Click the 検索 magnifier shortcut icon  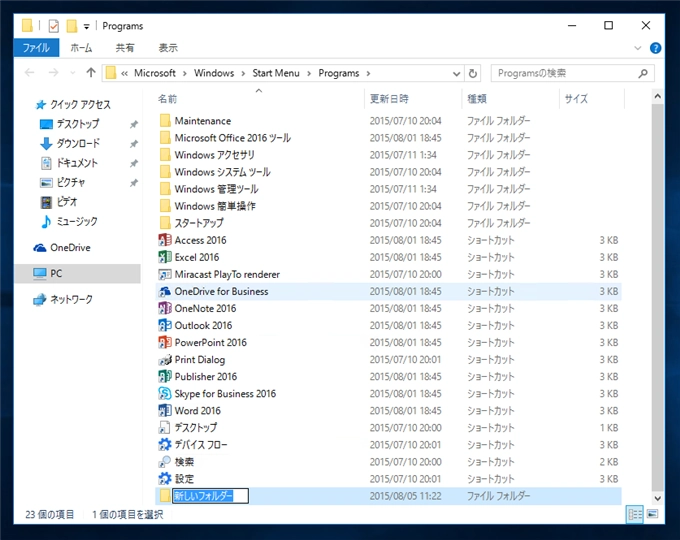click(165, 461)
